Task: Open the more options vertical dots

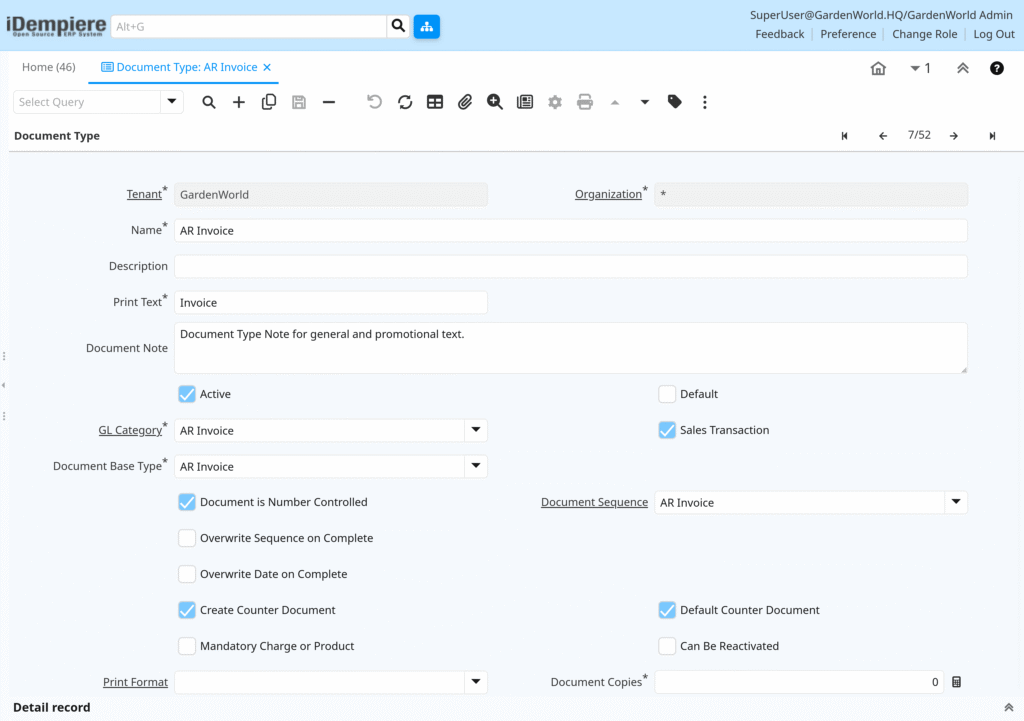Action: pos(705,102)
